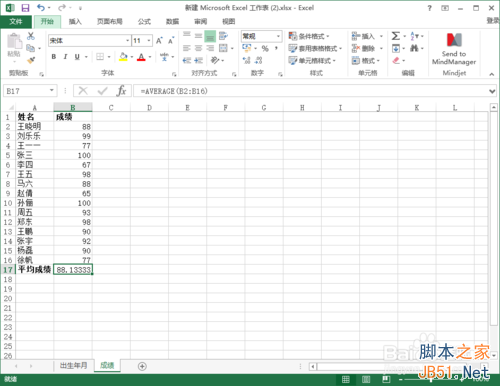The height and width of the screenshot is (386, 500).
Task: Click the Send to MindManager icon
Action: (x=454, y=40)
